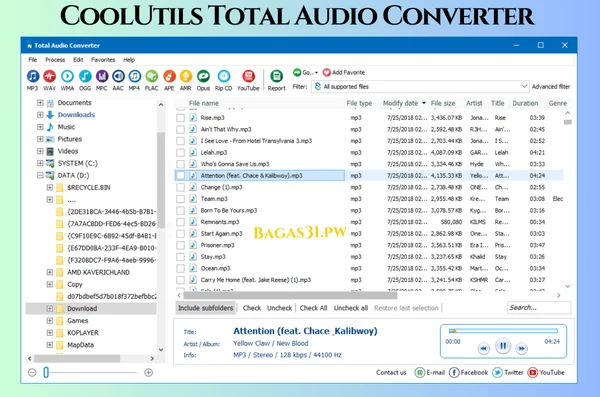Check the box for Team.mp3
The image size is (600, 397).
(x=180, y=199)
